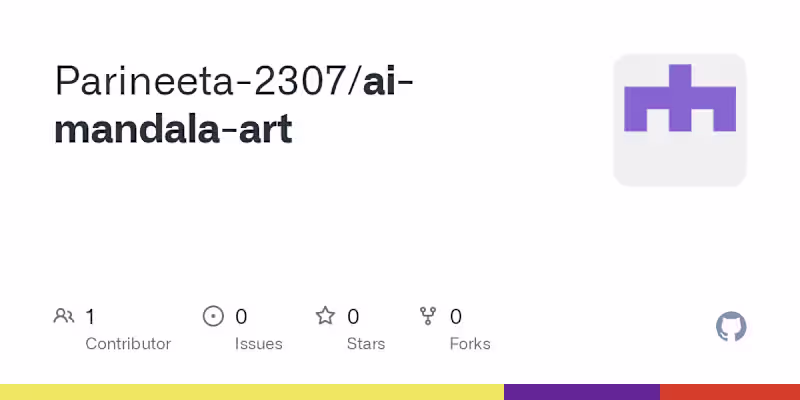
Task: Click the bold mandala-art title line
Action: (173, 130)
